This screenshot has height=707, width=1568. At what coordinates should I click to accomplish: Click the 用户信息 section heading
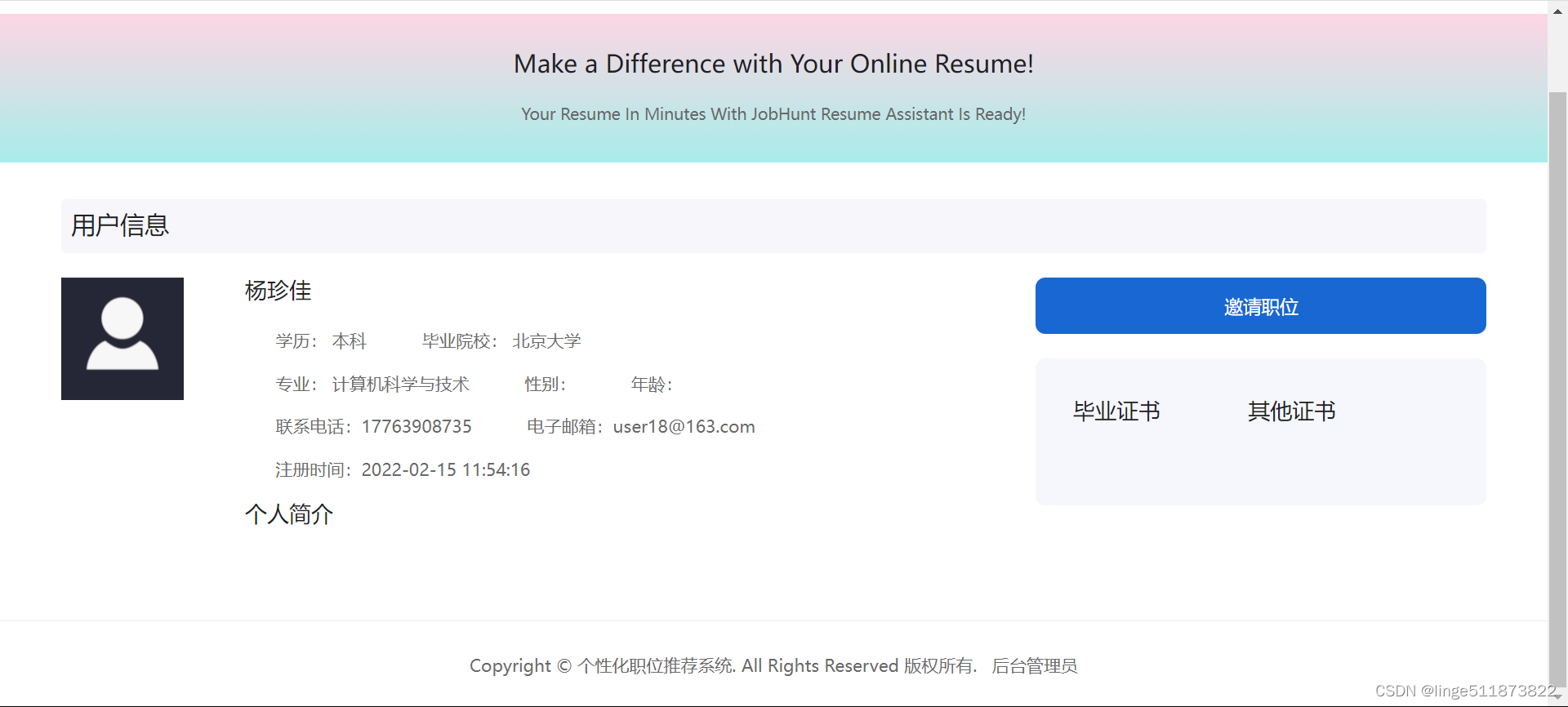tap(120, 225)
